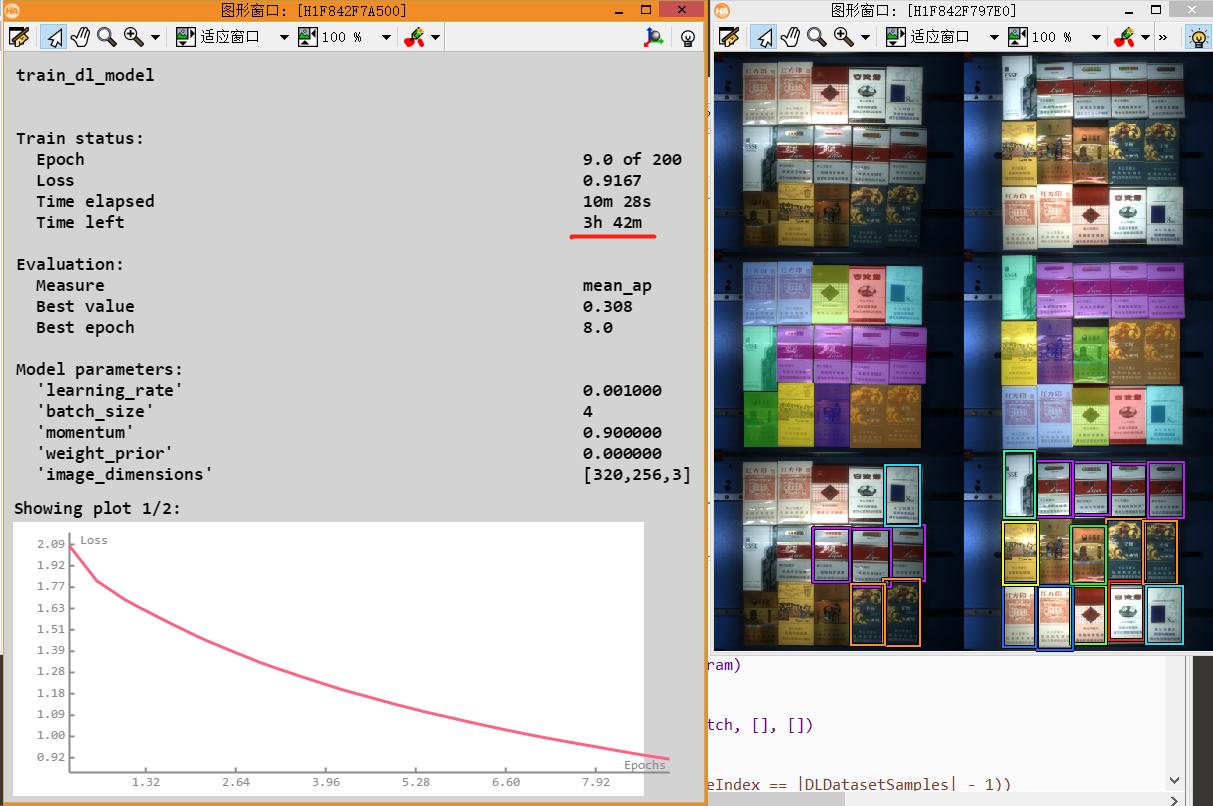This screenshot has width=1213, height=806.
Task: Click the underlined time left "3h 42m"
Action: pyautogui.click(x=612, y=222)
